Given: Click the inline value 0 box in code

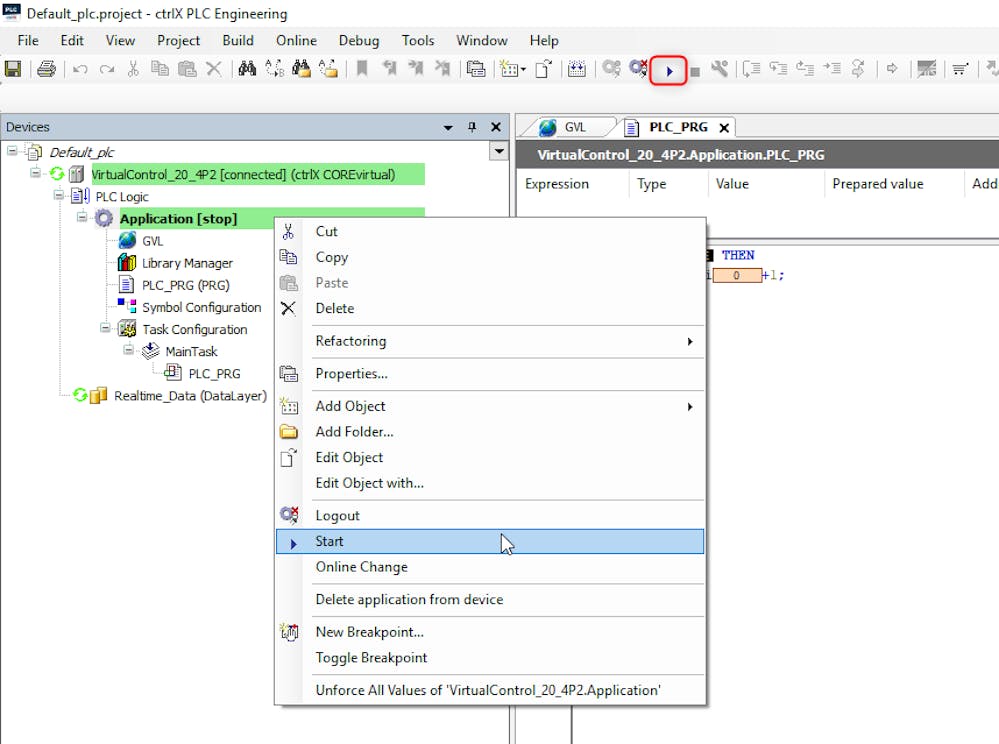Looking at the screenshot, I should tap(737, 275).
